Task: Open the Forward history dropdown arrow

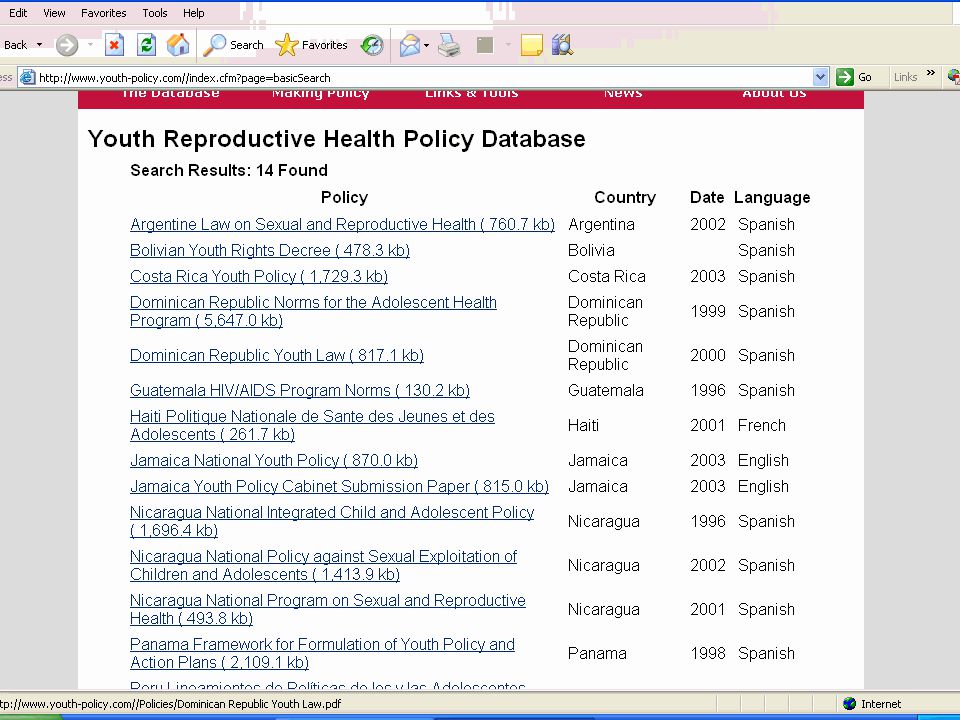Action: (90, 45)
